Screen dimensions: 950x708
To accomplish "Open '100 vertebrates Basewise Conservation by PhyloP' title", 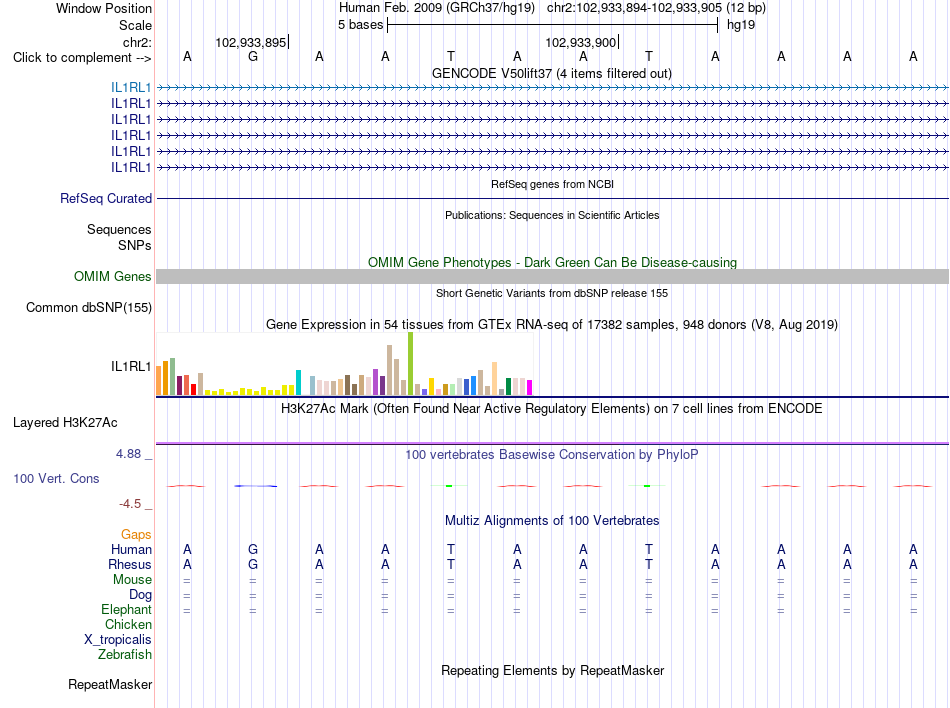I will (x=552, y=454).
